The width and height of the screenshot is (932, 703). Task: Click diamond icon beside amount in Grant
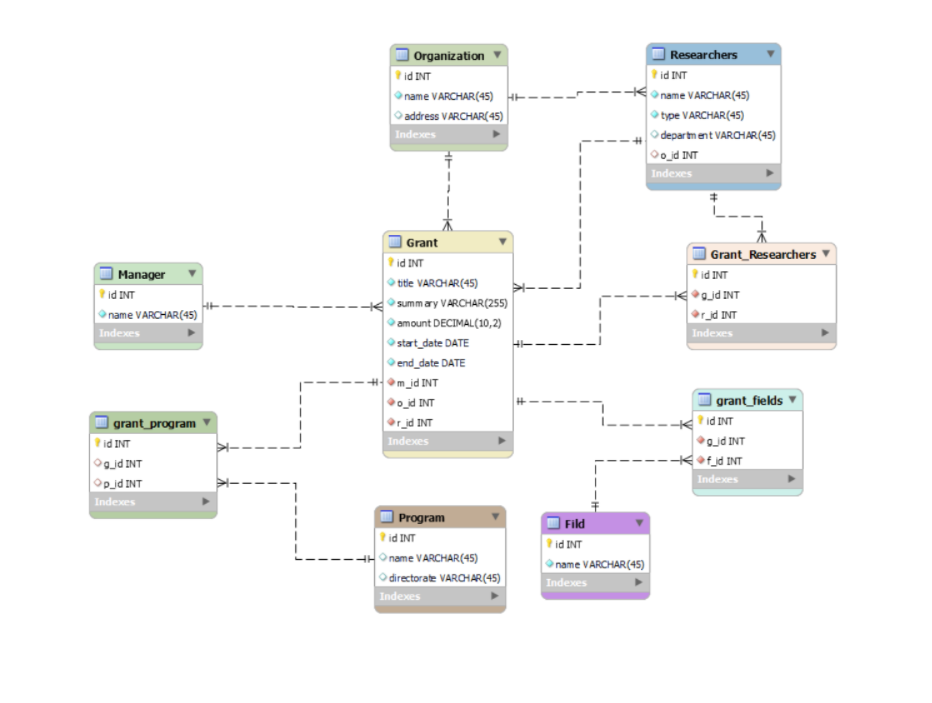click(390, 322)
